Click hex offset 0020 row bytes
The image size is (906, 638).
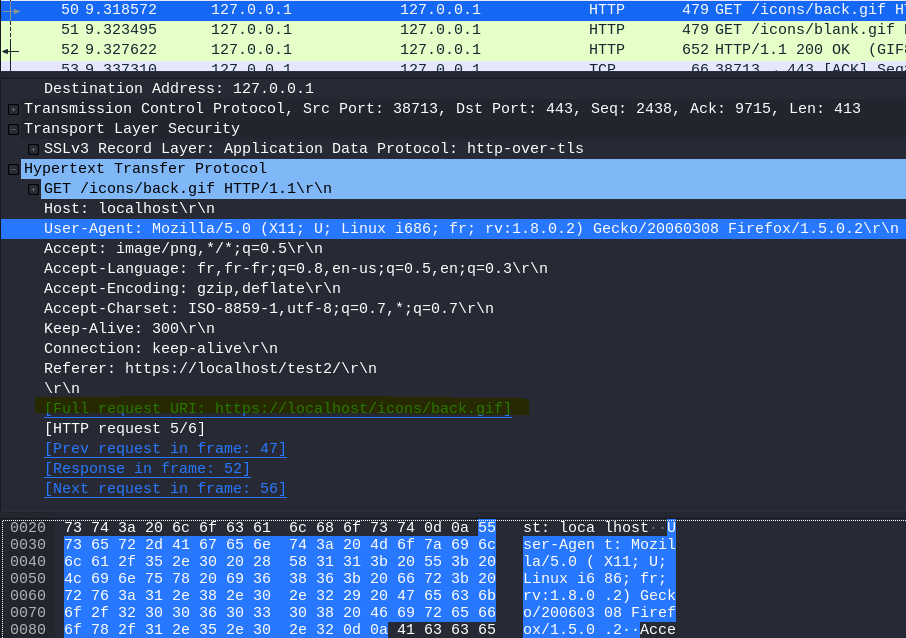[280, 528]
